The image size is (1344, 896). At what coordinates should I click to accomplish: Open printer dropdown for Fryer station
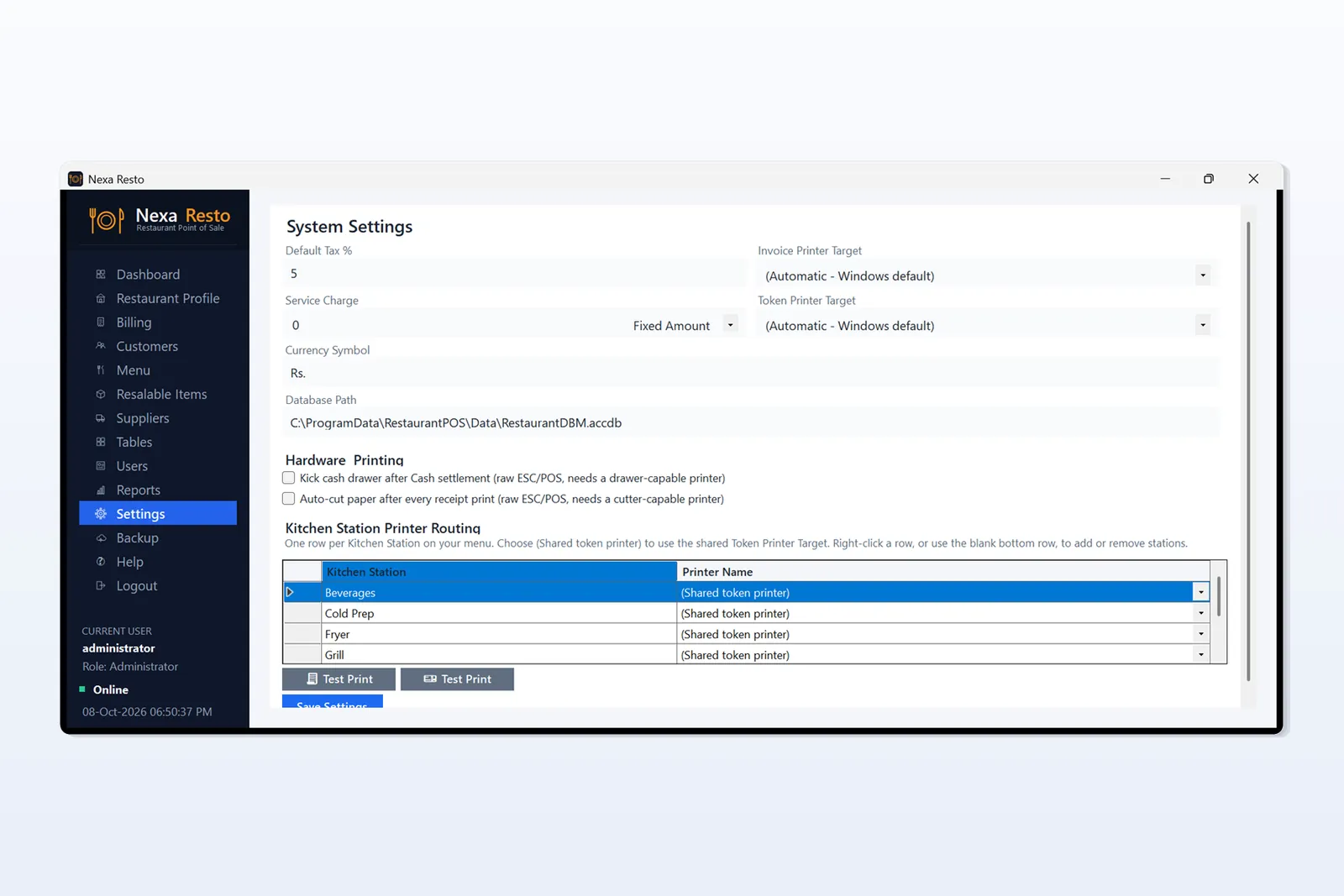(x=1201, y=634)
